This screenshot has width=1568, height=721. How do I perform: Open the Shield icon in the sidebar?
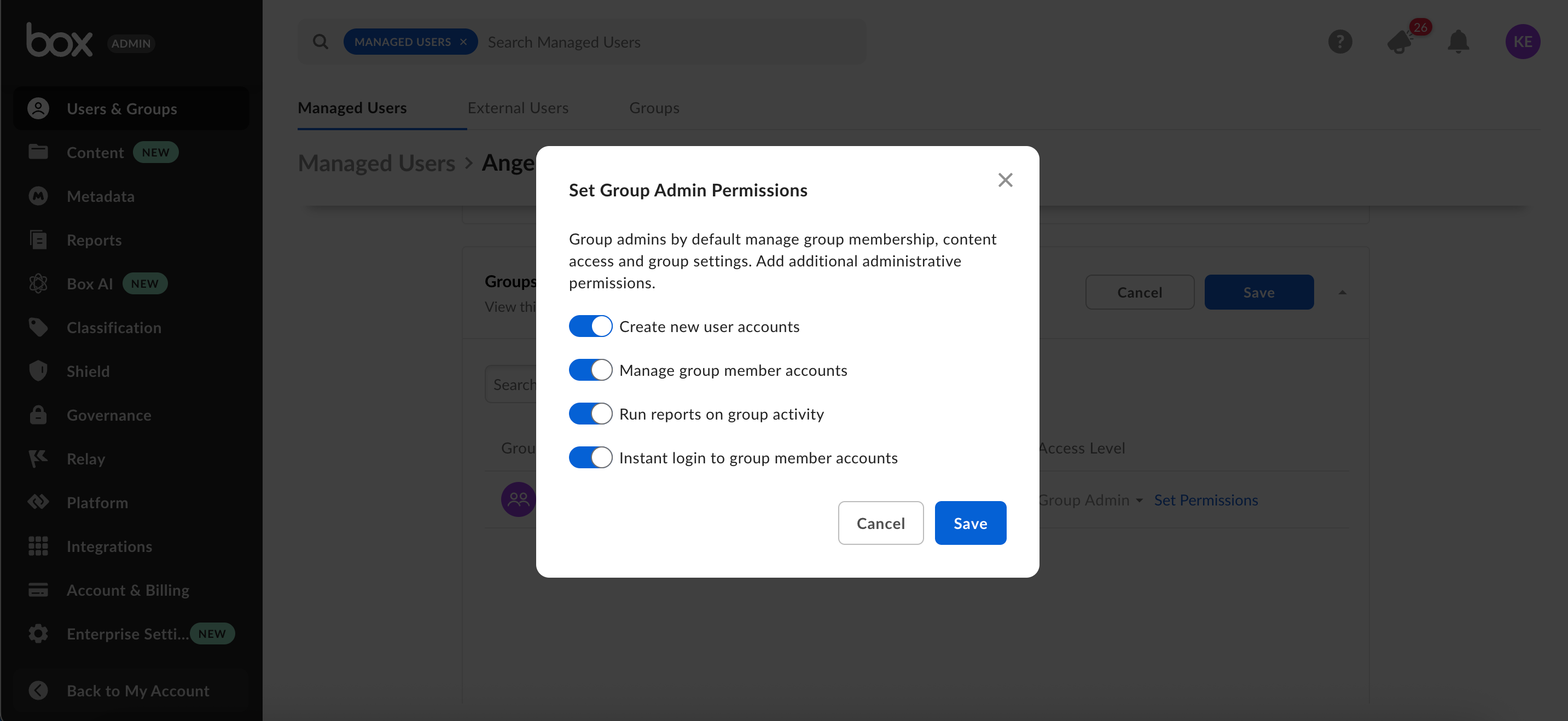click(38, 370)
